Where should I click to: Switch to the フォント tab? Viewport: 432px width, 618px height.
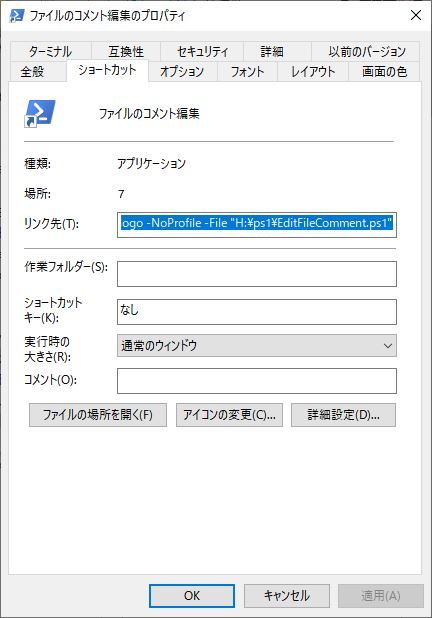pyautogui.click(x=247, y=72)
